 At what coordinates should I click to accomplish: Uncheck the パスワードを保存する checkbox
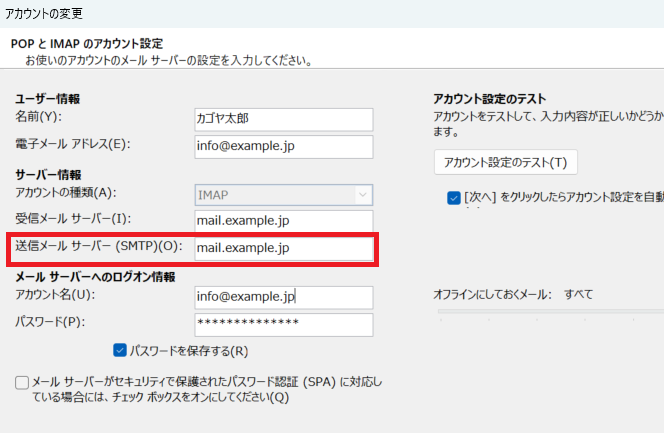120,350
